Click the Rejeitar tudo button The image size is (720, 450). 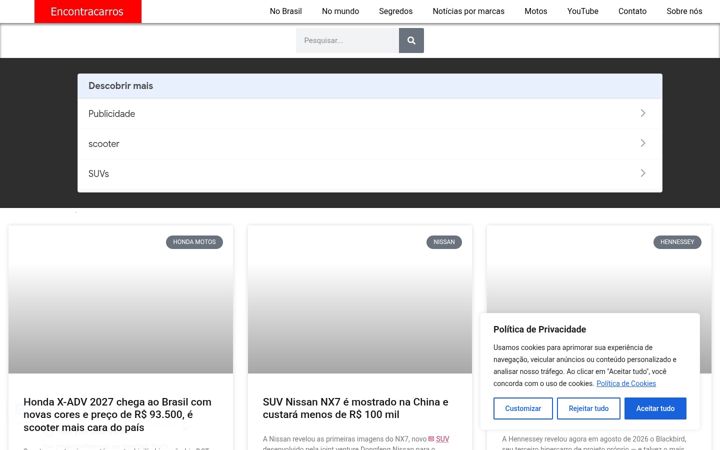coord(588,408)
